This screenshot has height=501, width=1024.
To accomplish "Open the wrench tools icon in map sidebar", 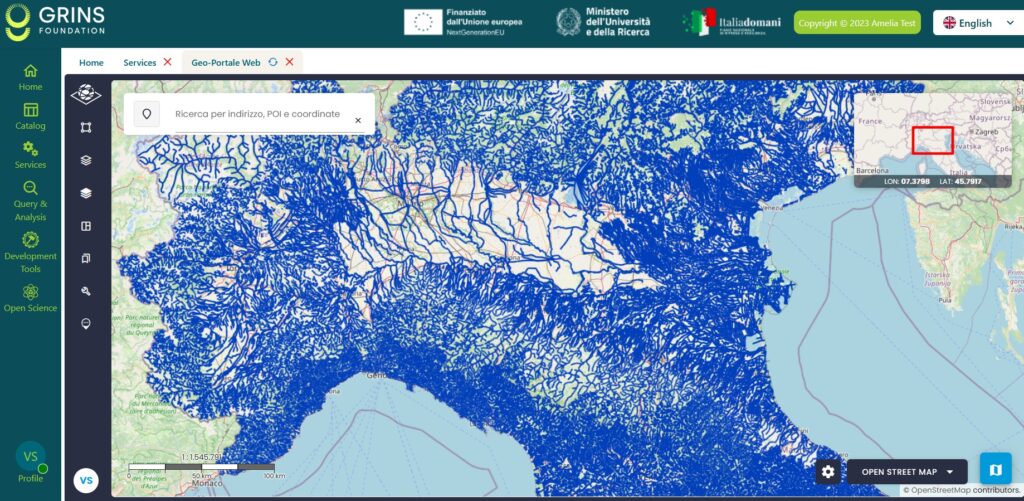I will (x=86, y=291).
